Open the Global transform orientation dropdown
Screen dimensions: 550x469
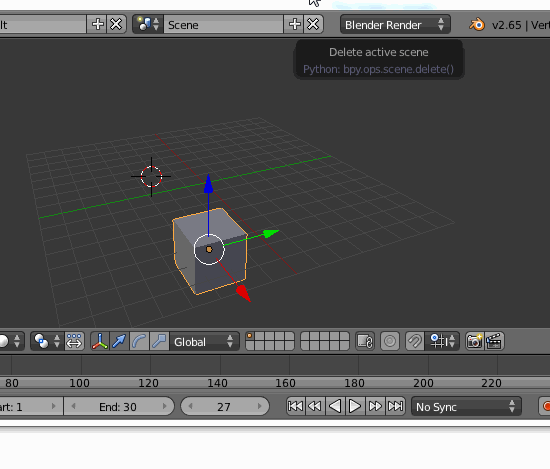204,341
